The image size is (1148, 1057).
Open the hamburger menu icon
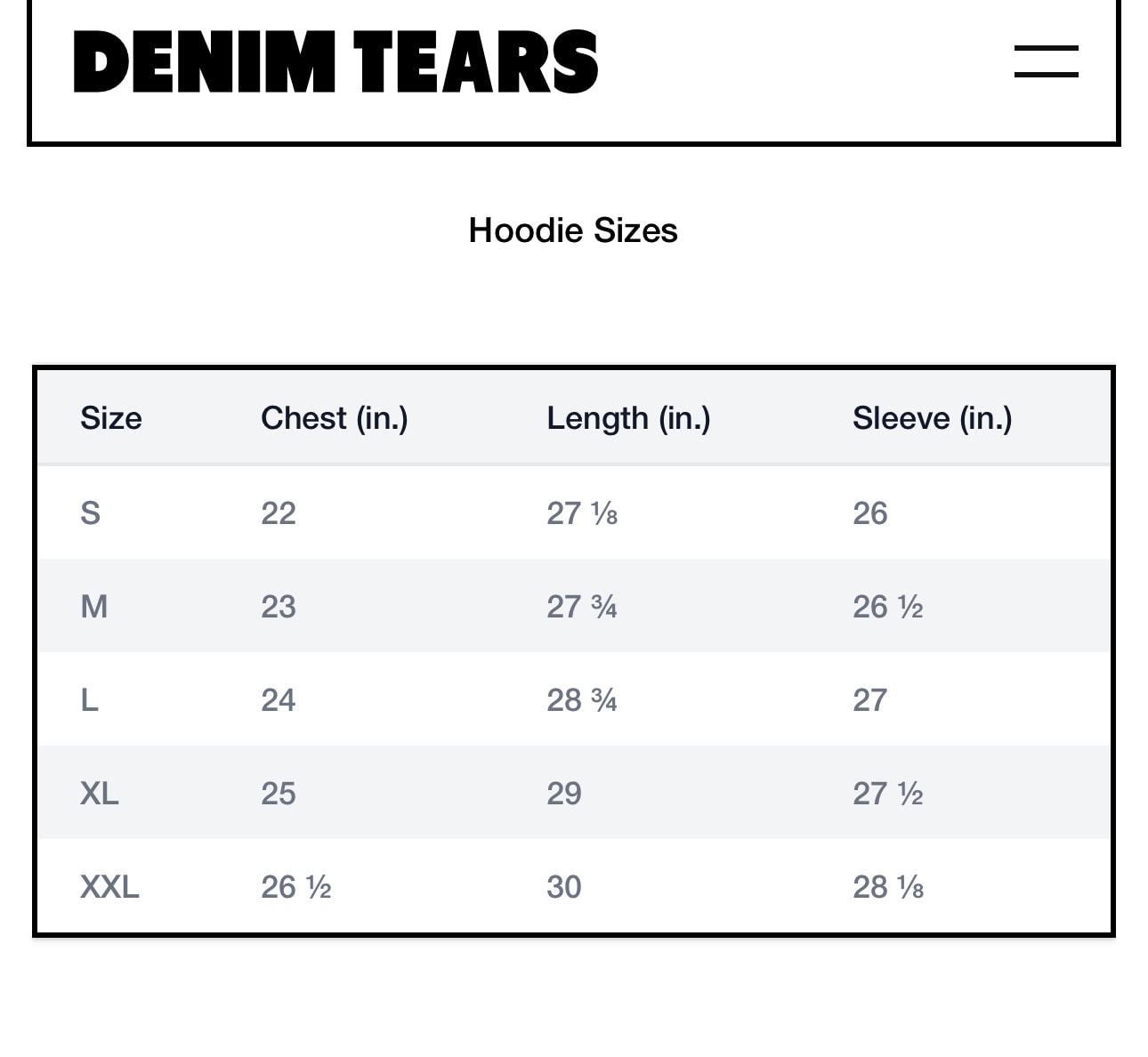[x=1046, y=61]
